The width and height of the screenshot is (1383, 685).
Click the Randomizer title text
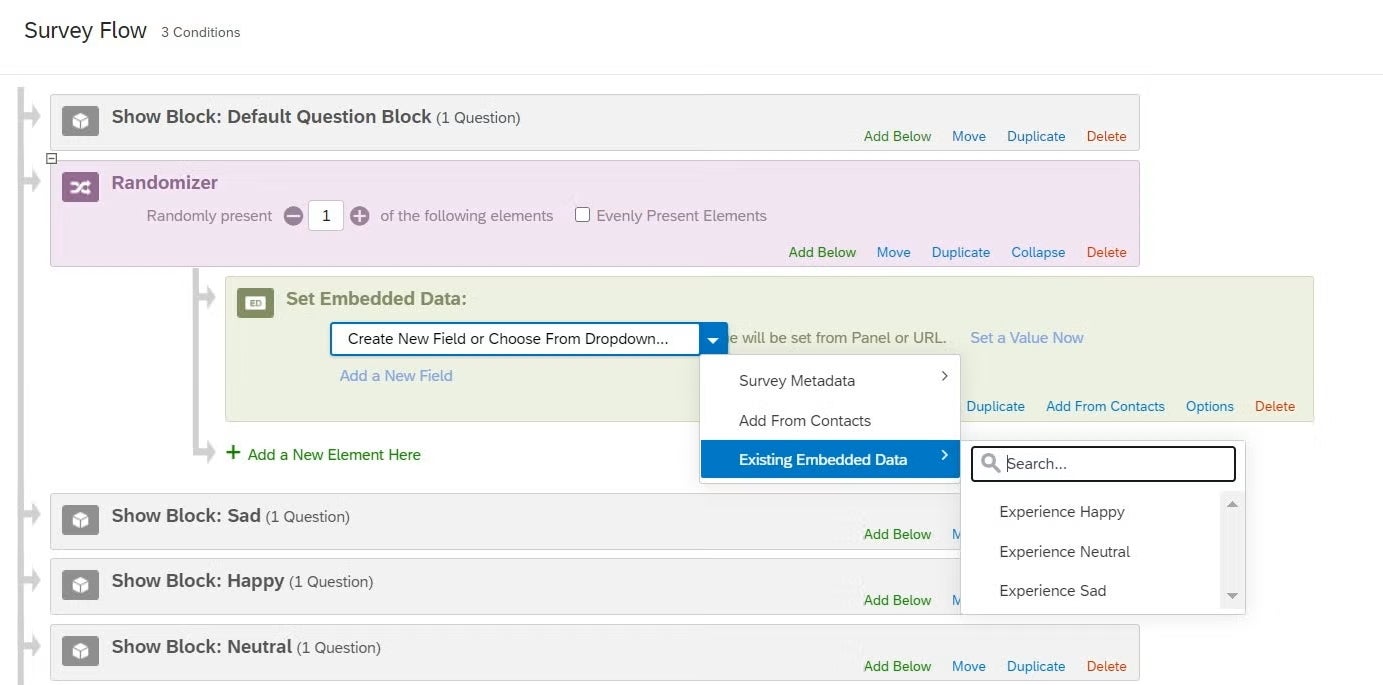coord(164,183)
